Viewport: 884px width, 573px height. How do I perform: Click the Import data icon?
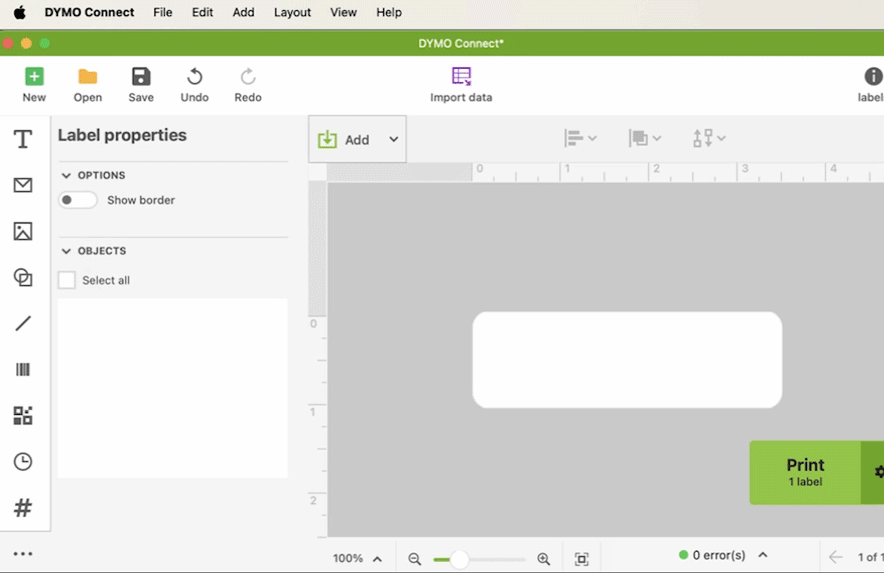pyautogui.click(x=461, y=77)
